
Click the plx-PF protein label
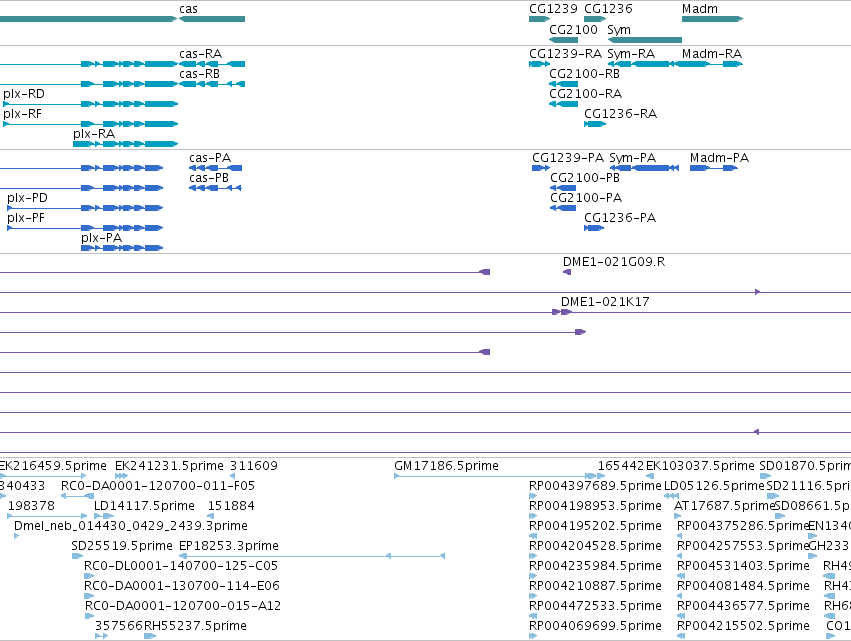[x=26, y=218]
